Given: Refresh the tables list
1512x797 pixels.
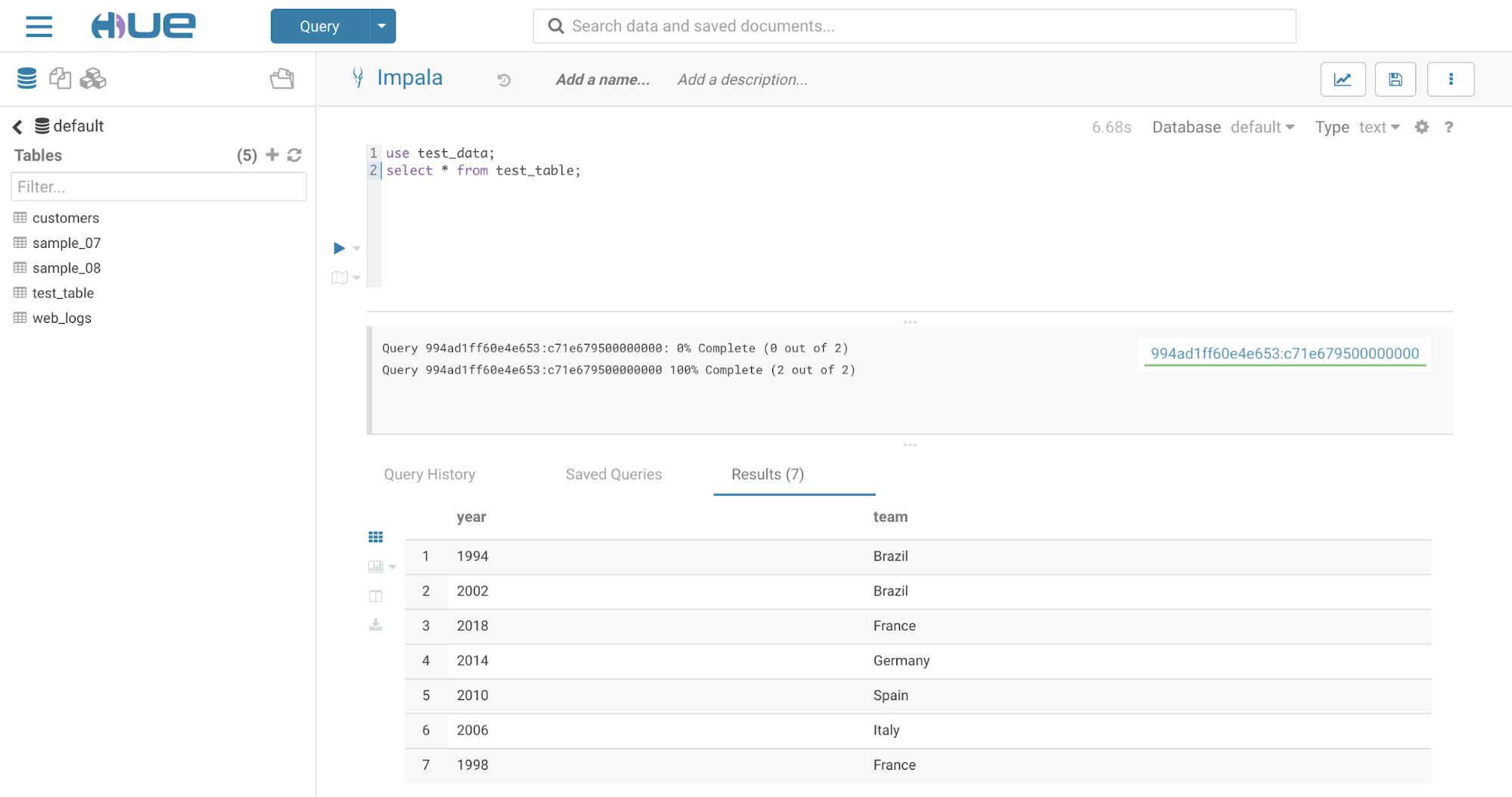Looking at the screenshot, I should tap(295, 155).
